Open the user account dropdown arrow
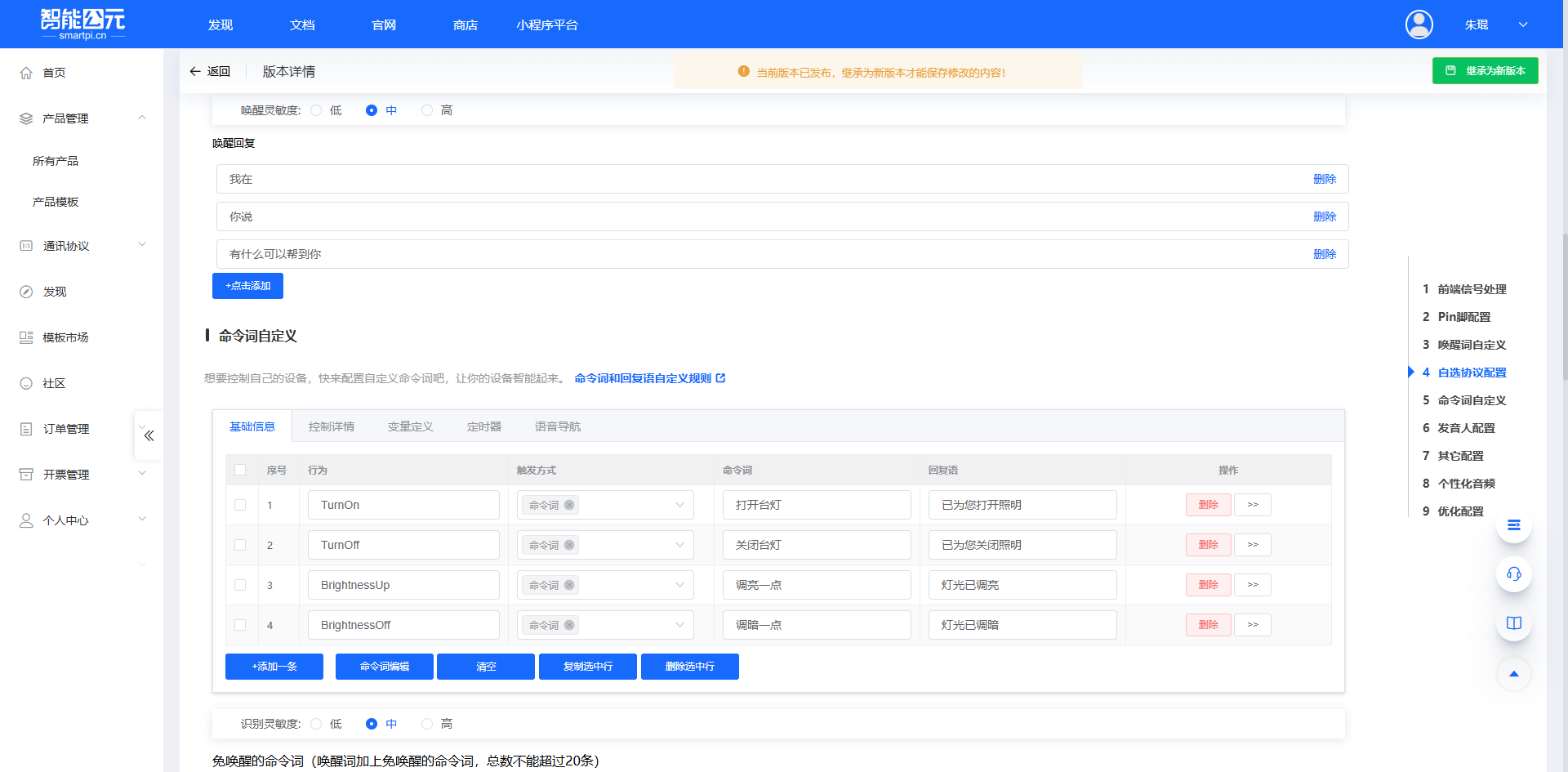1568x772 pixels. [1523, 25]
